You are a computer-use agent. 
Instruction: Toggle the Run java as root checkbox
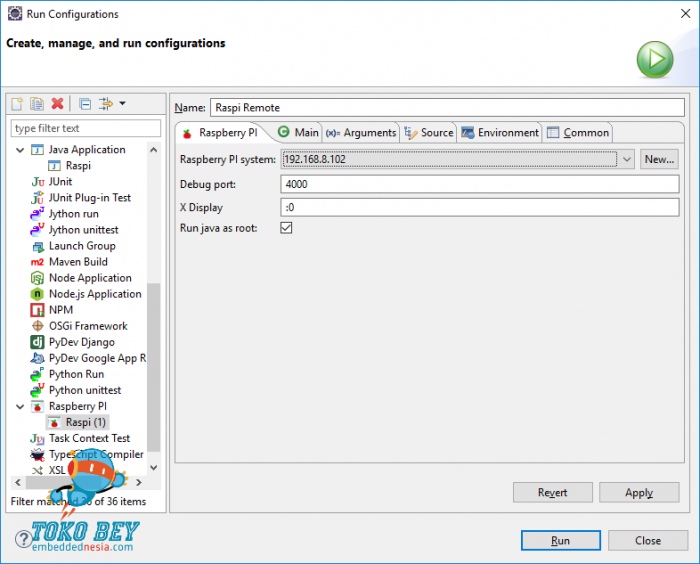click(x=286, y=228)
